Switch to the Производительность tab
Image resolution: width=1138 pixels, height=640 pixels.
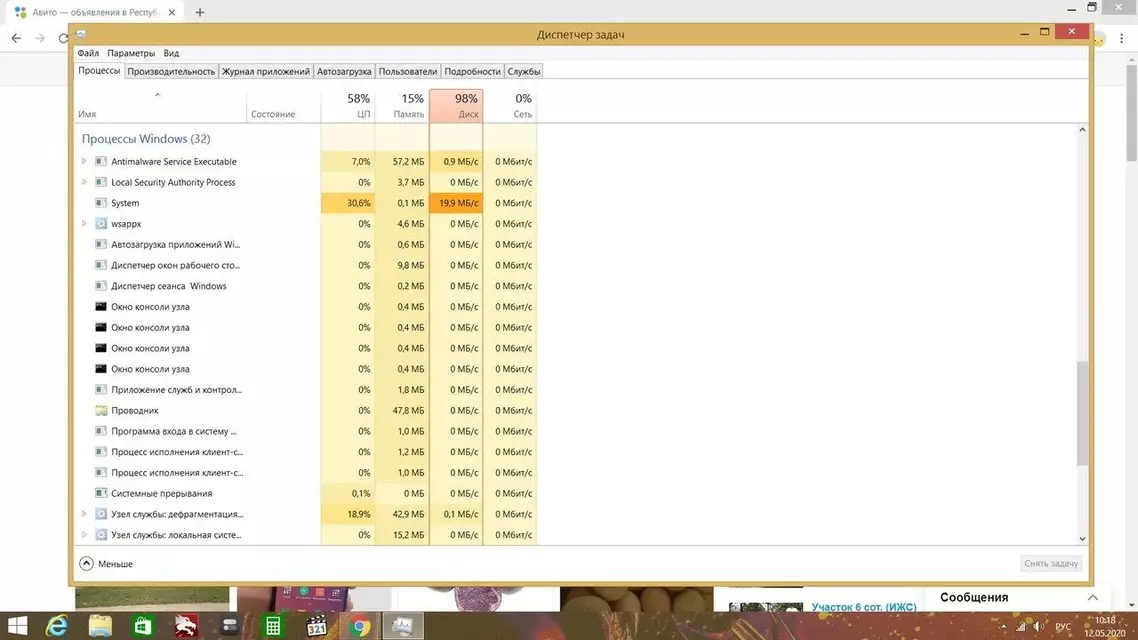point(171,71)
